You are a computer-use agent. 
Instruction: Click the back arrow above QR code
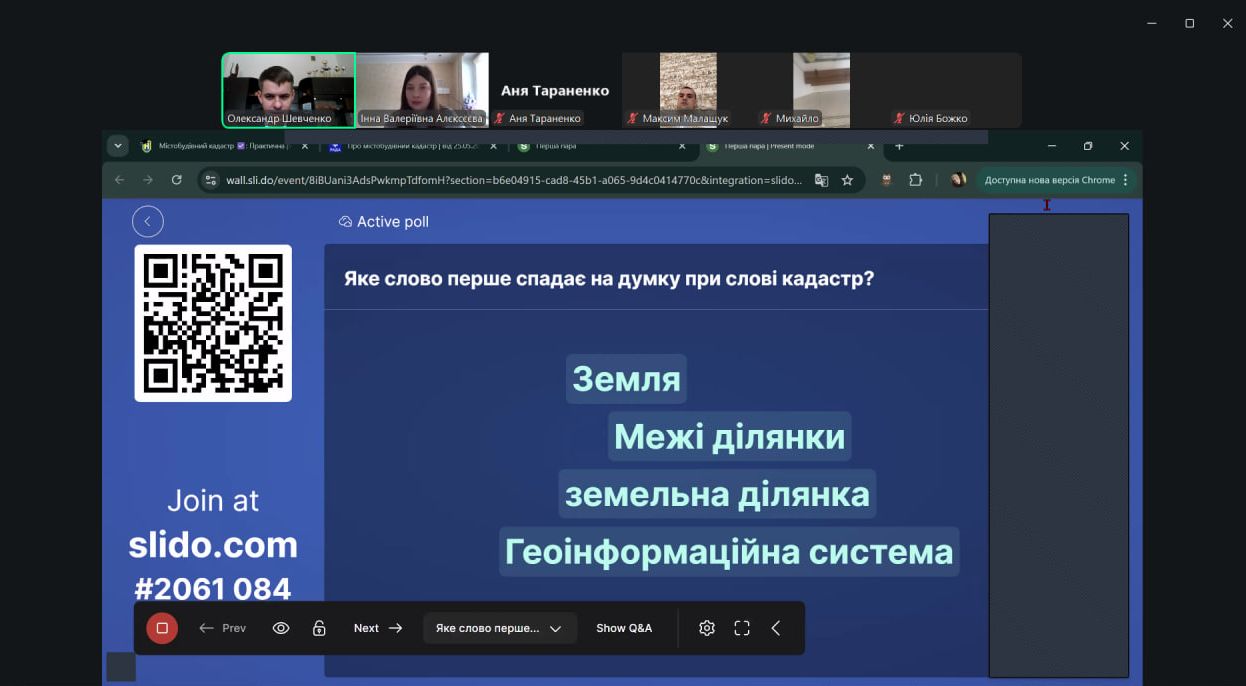tap(148, 221)
